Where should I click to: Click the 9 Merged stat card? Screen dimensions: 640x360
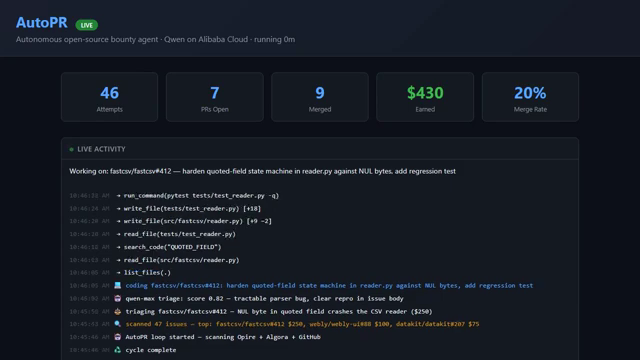pyautogui.click(x=320, y=97)
